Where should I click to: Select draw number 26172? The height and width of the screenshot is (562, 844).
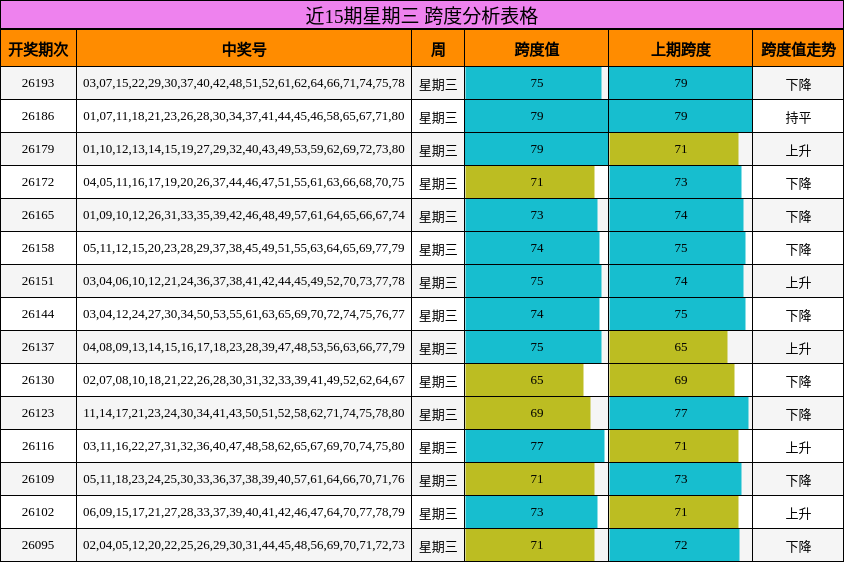coord(38,182)
